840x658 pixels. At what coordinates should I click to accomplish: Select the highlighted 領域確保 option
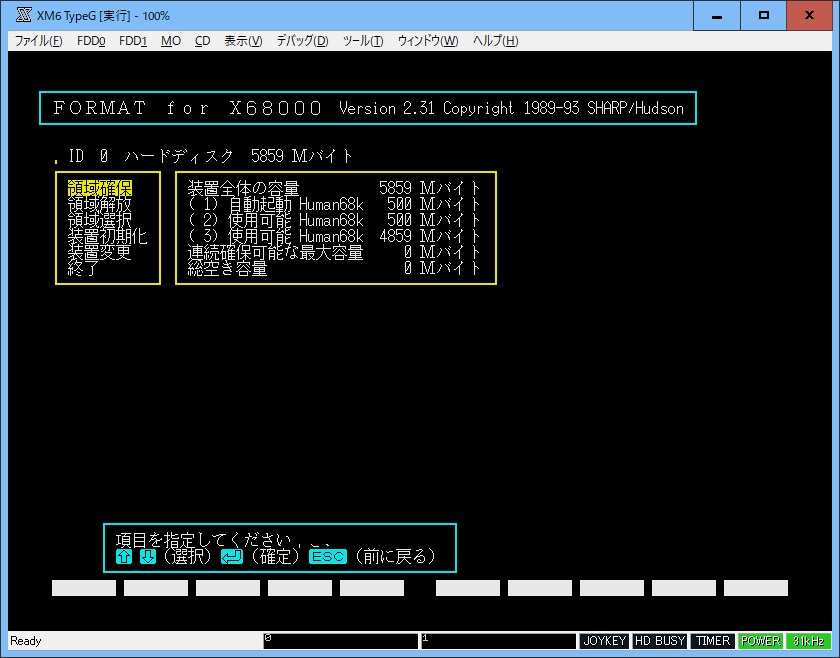click(100, 188)
